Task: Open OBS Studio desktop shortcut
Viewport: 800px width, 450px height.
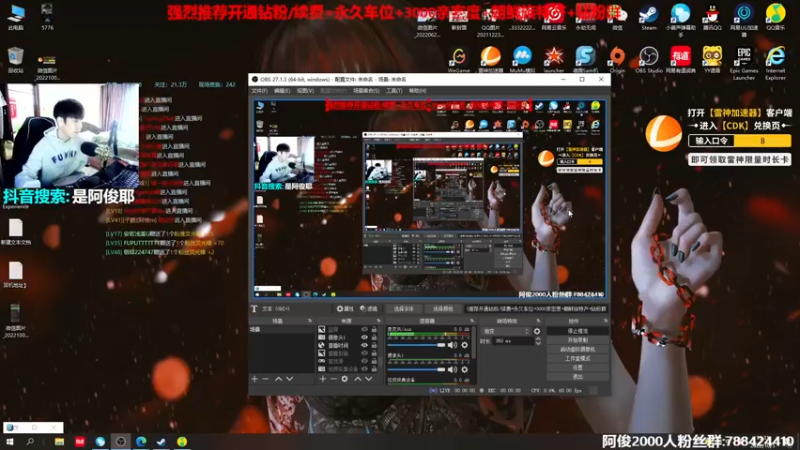Action: [x=649, y=60]
